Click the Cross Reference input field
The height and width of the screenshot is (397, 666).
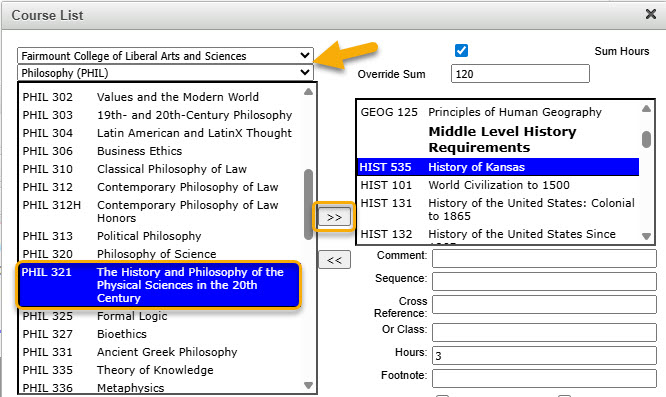[544, 305]
